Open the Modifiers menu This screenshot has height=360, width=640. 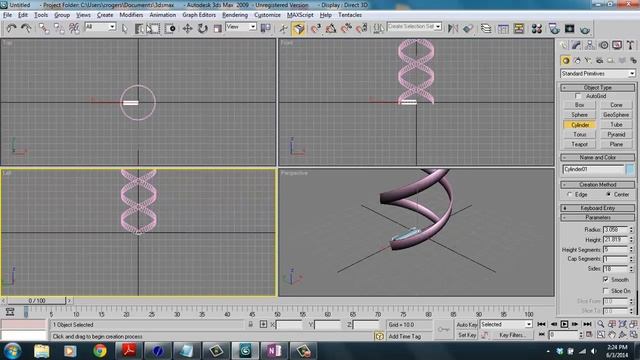(x=131, y=15)
